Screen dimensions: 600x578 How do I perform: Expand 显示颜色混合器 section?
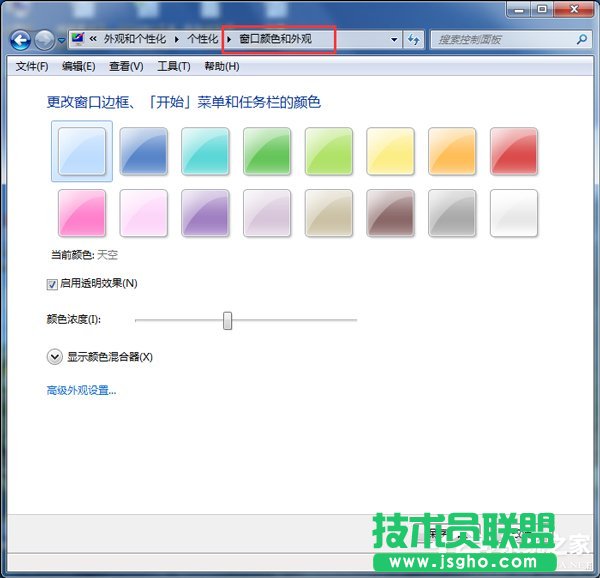pyautogui.click(x=54, y=357)
